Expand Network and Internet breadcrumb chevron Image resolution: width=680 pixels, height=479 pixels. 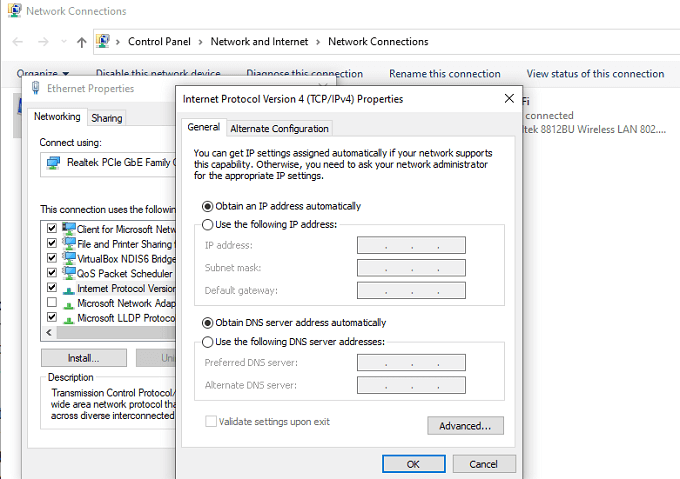pos(318,42)
